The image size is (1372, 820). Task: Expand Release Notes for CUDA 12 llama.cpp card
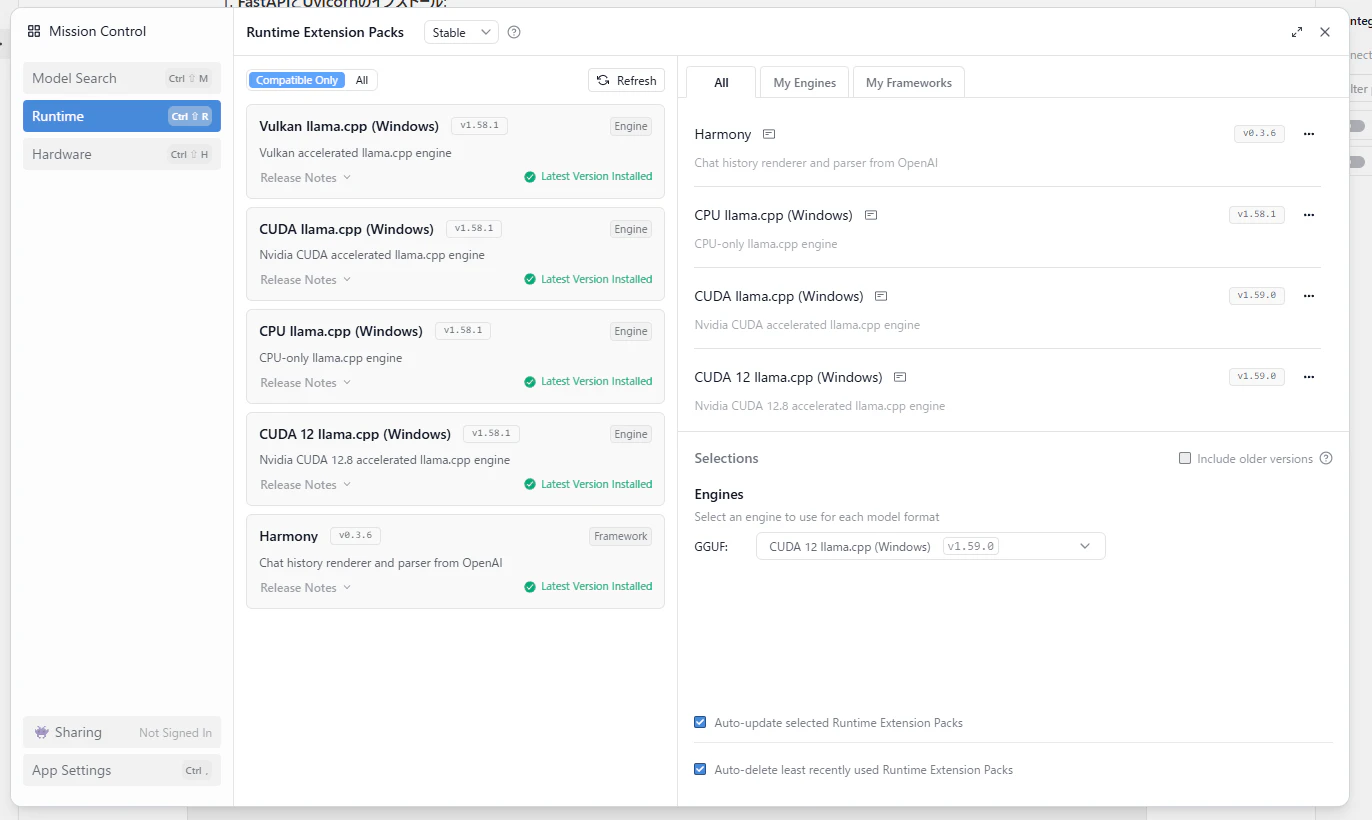(x=306, y=485)
